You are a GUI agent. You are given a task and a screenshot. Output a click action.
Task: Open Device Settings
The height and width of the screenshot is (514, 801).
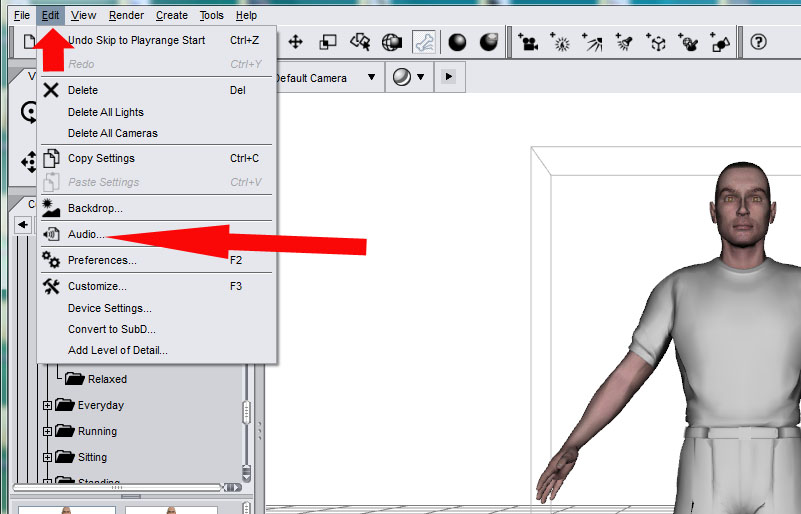pos(157,309)
